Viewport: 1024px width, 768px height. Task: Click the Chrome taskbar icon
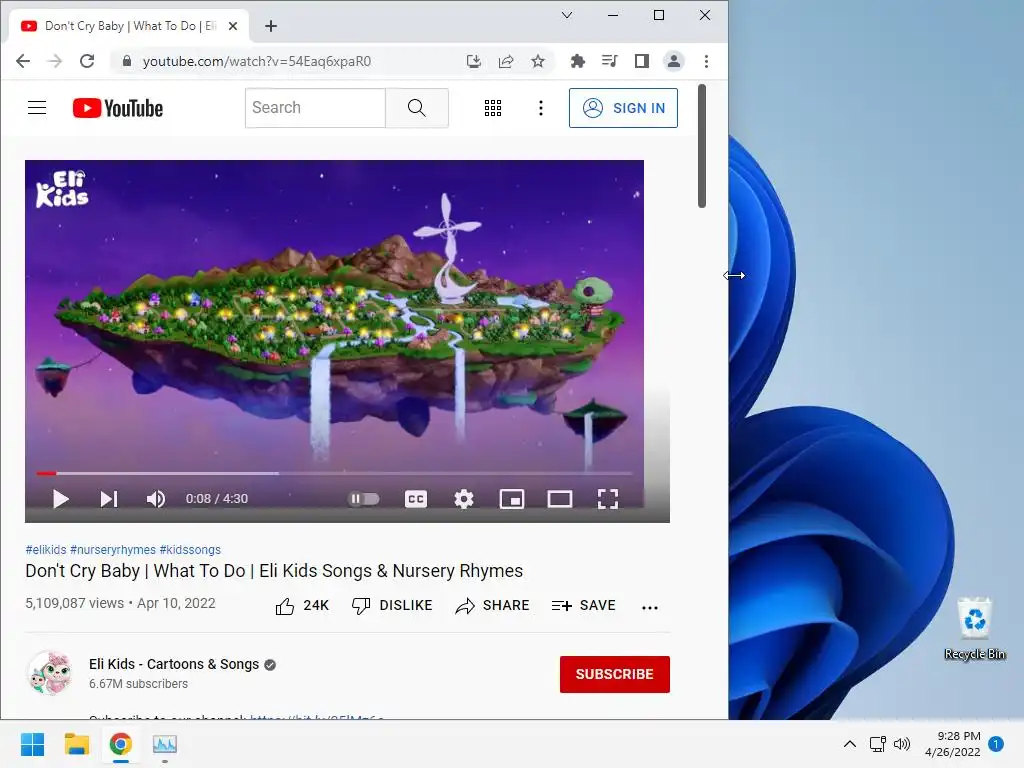pos(121,744)
